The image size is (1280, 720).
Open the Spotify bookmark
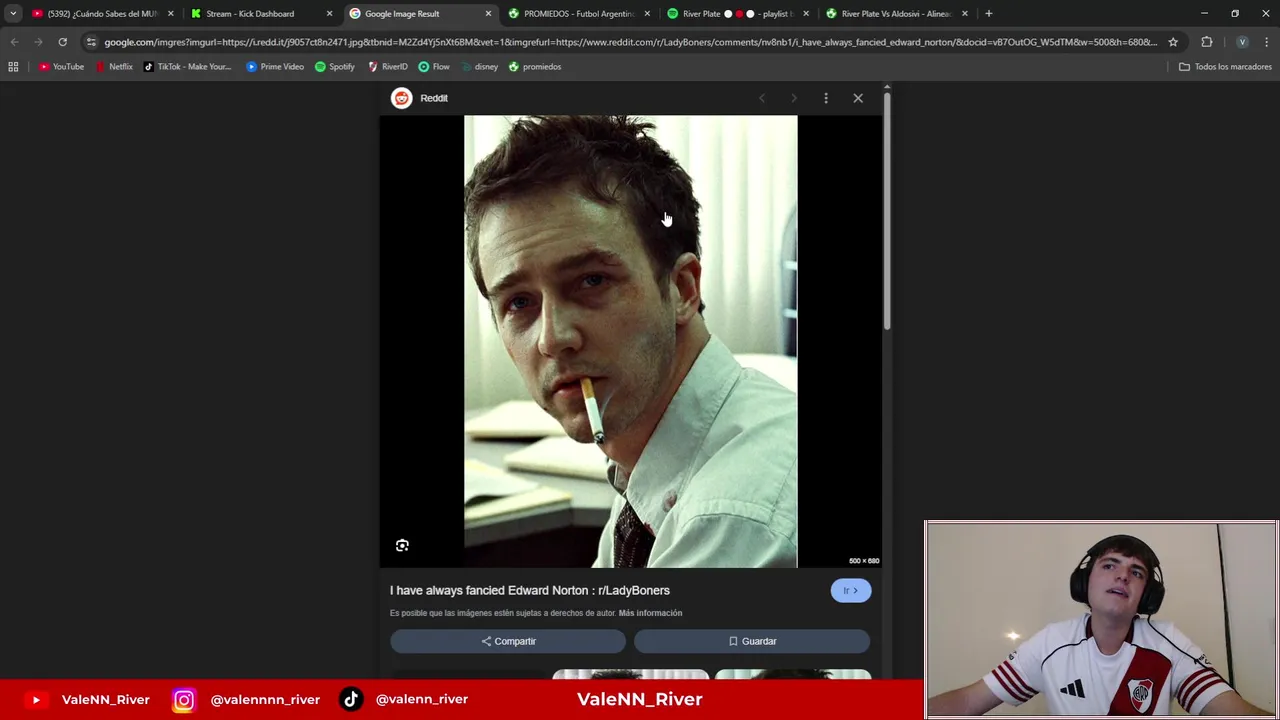335,67
